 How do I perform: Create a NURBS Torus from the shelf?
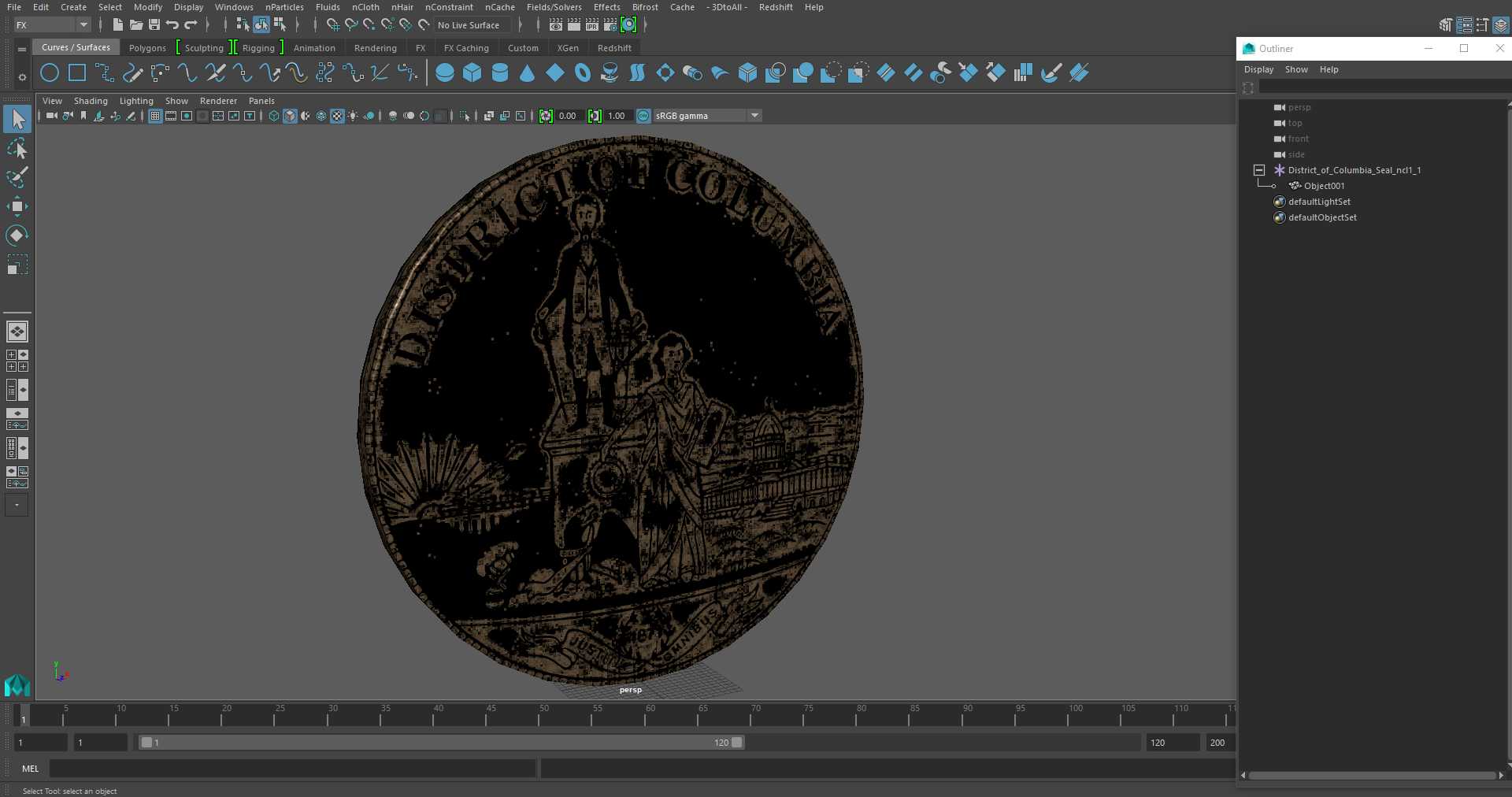point(583,73)
